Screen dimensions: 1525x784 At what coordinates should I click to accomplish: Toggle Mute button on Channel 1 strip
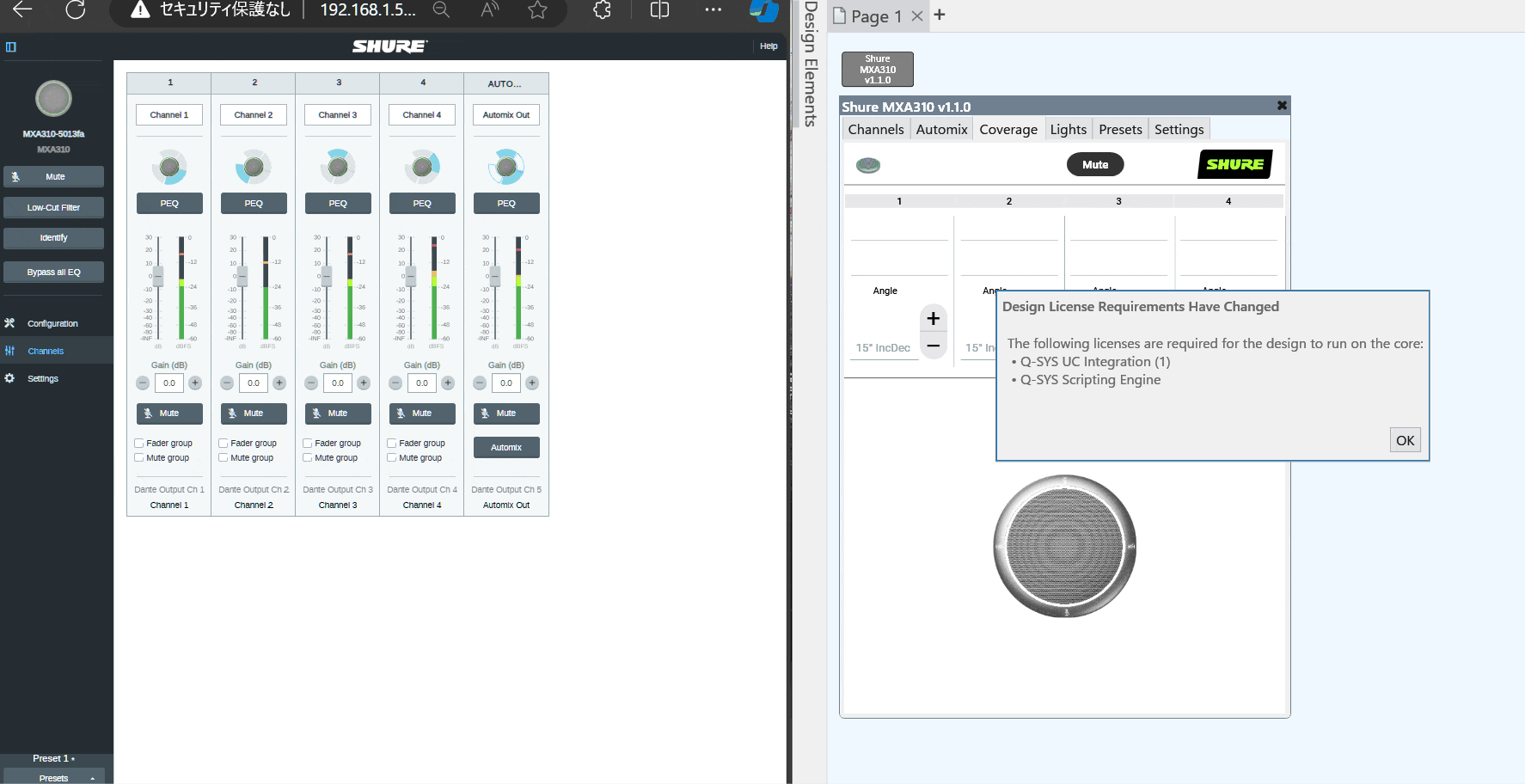pos(169,413)
